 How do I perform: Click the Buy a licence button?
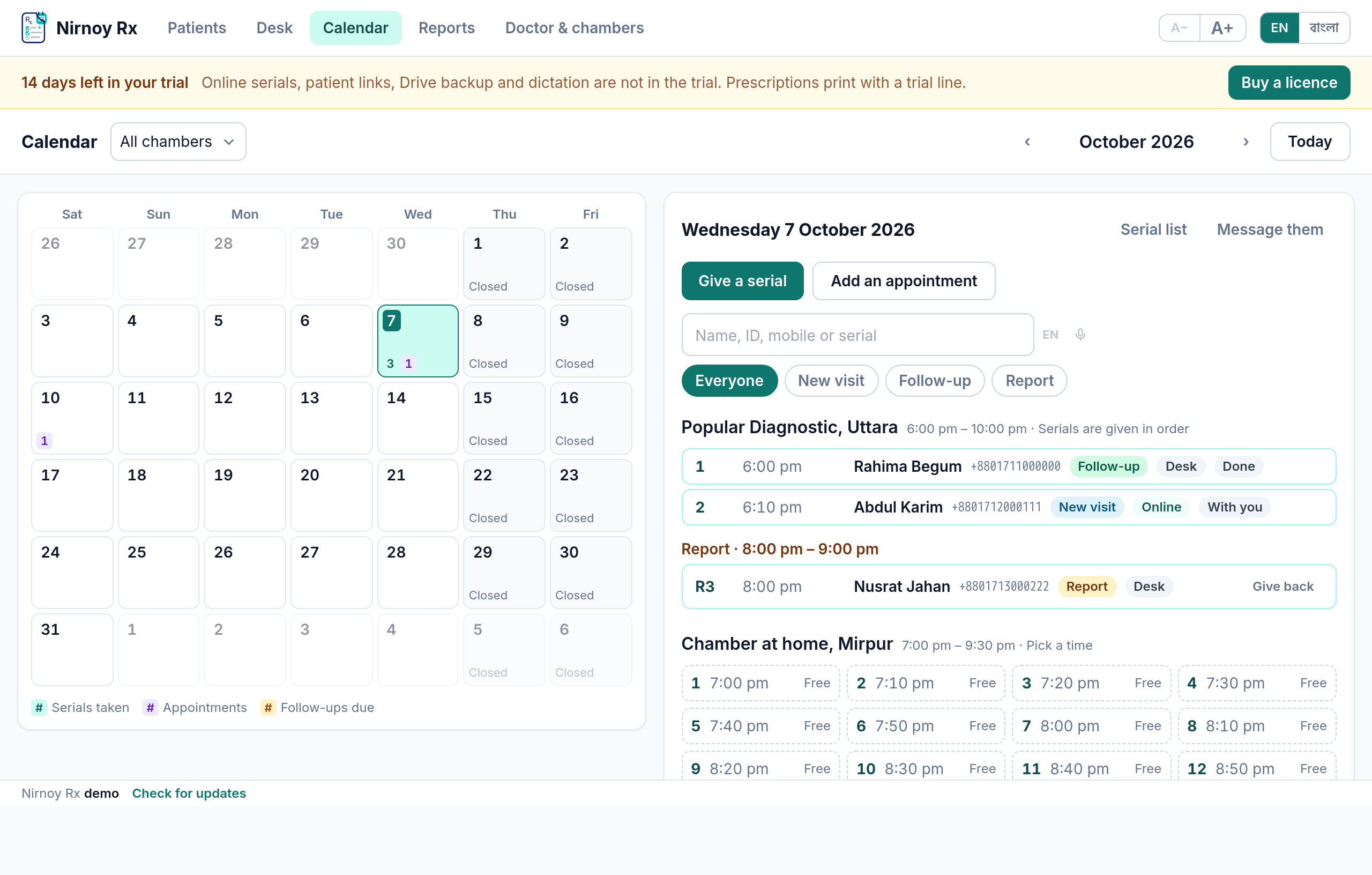click(1289, 83)
